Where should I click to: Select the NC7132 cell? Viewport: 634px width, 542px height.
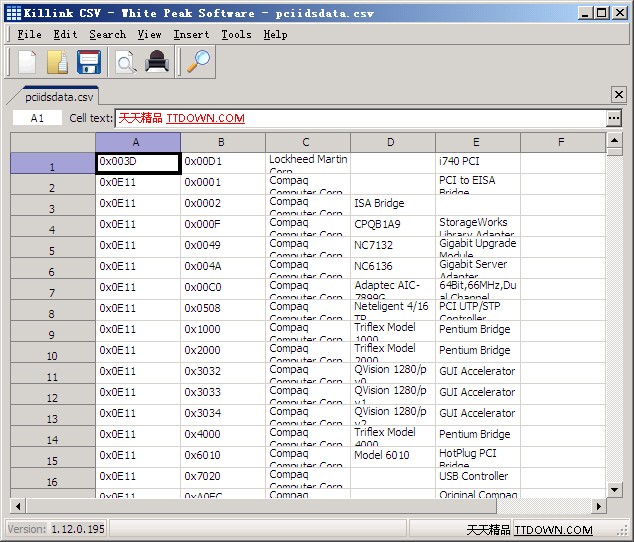393,247
